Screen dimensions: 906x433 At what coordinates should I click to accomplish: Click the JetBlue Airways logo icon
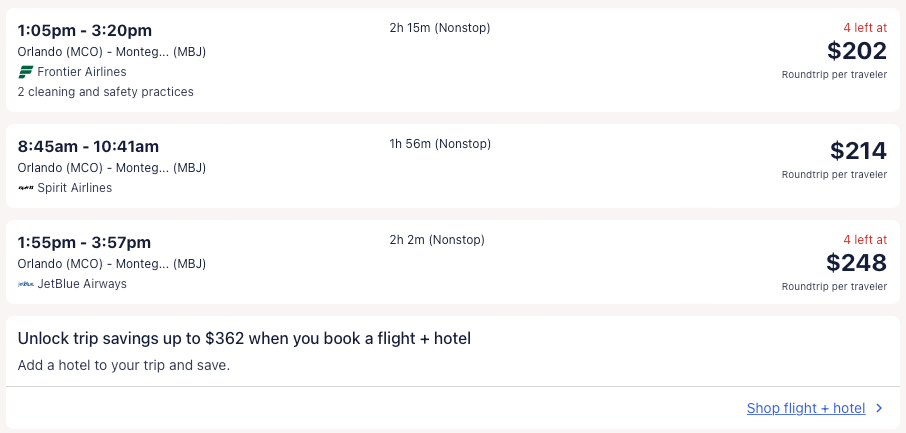pos(26,284)
